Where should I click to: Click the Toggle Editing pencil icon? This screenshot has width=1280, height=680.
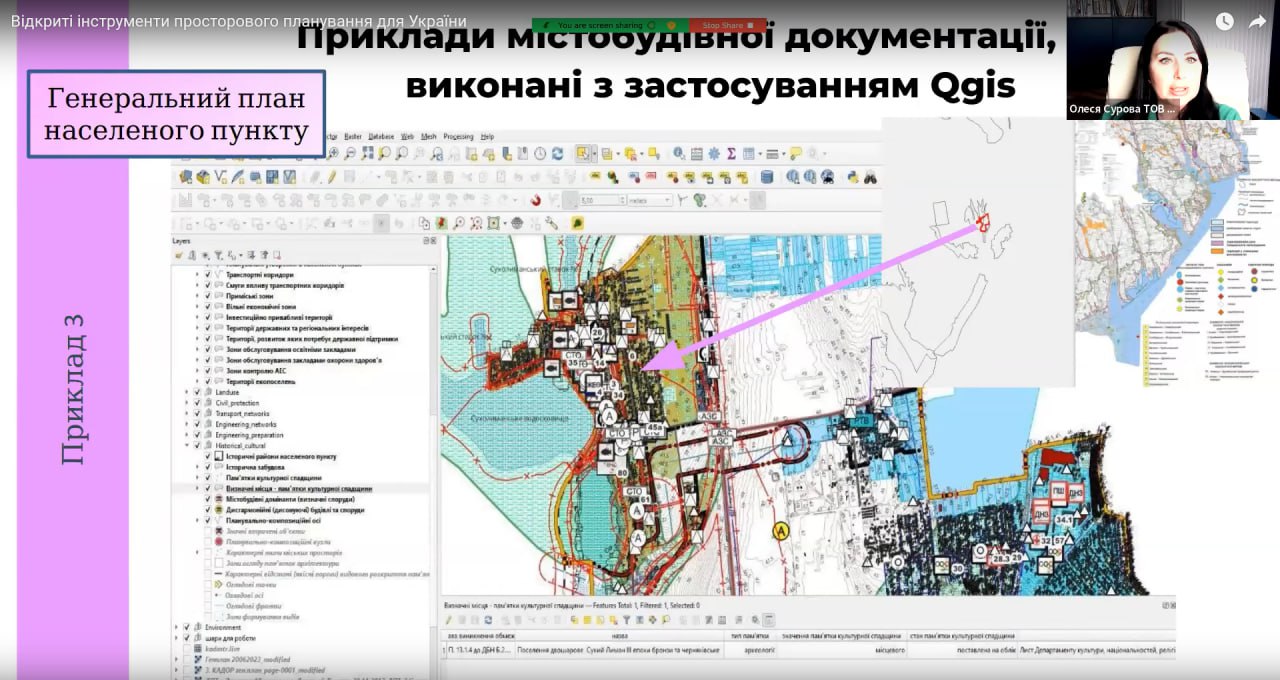[x=331, y=177]
